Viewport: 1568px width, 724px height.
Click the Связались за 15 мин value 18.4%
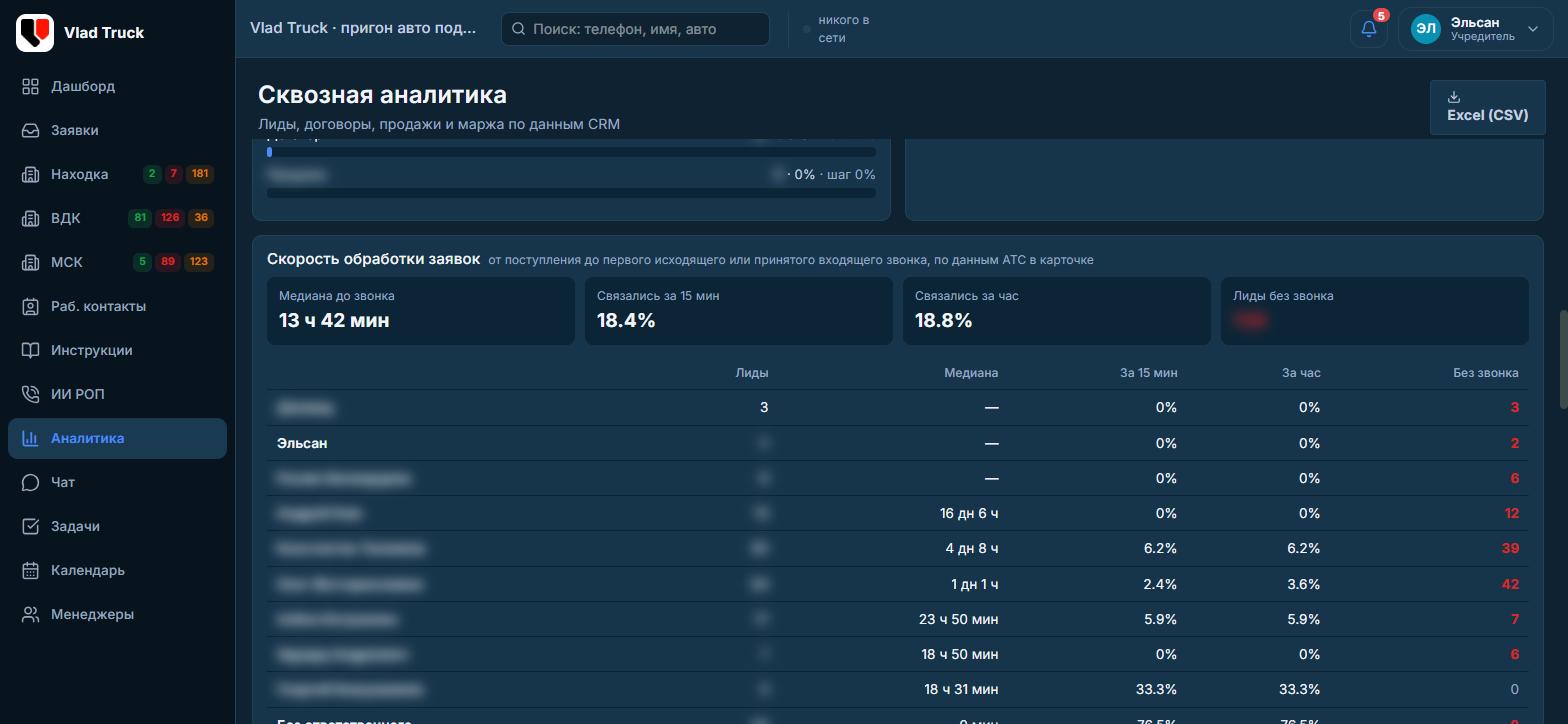(626, 321)
